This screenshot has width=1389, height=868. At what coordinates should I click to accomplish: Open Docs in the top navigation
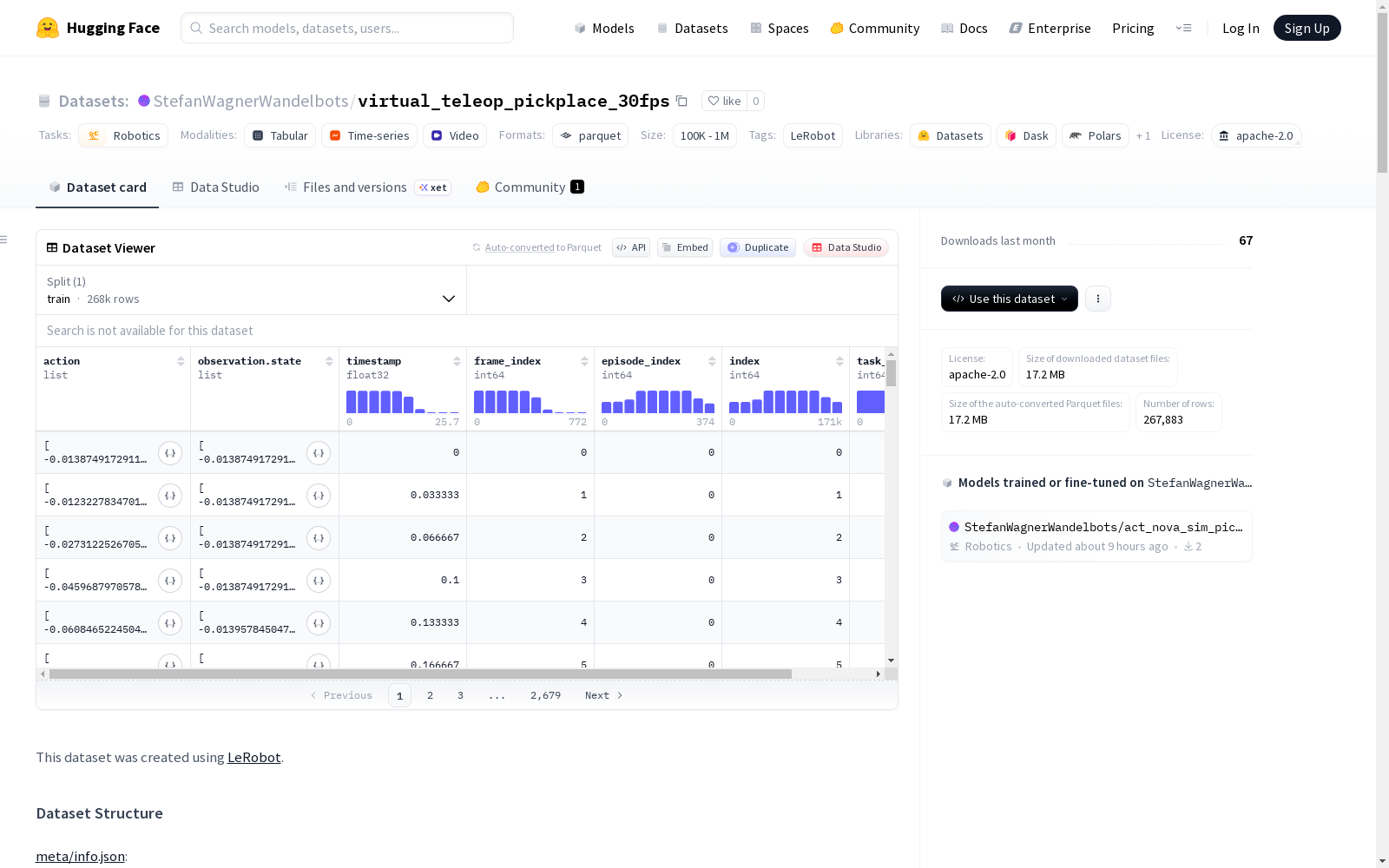[964, 28]
